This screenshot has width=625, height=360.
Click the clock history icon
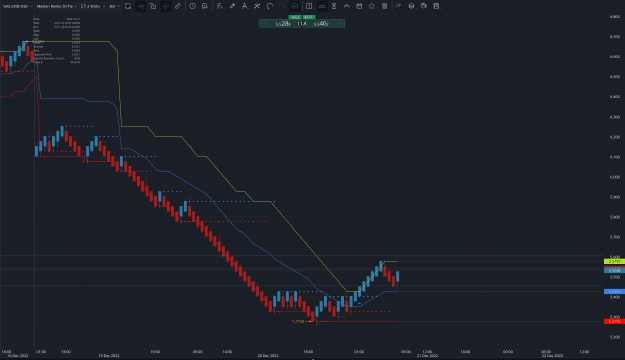click(x=193, y=6)
